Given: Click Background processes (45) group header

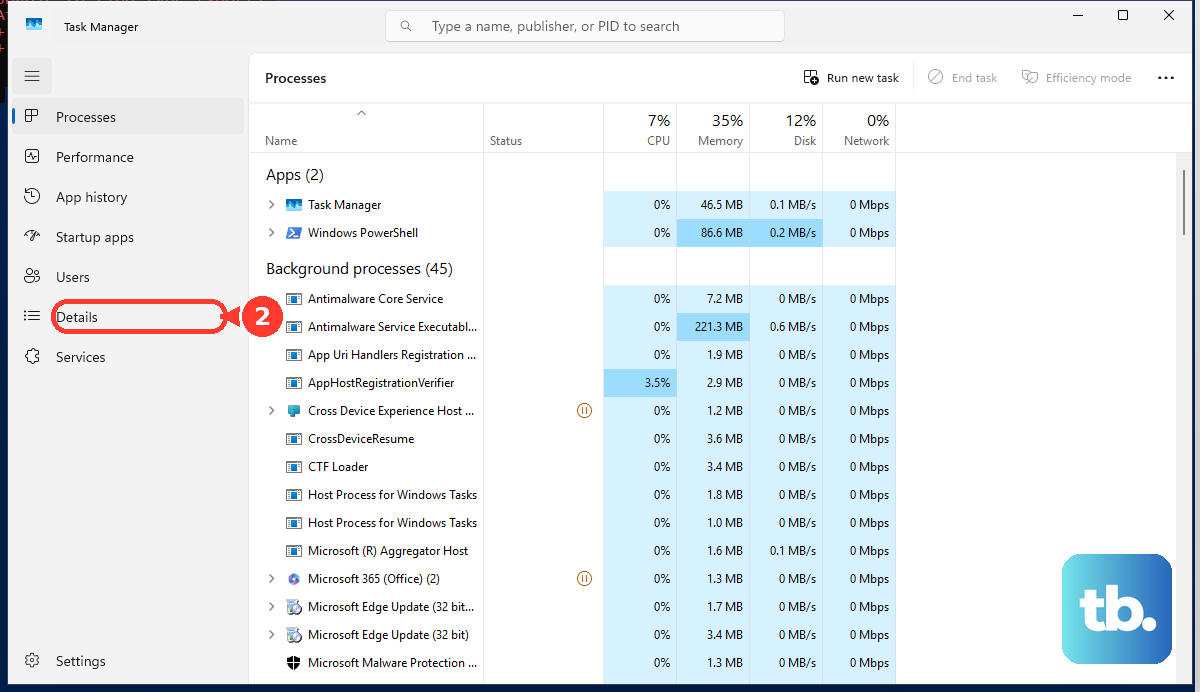Looking at the screenshot, I should pyautogui.click(x=359, y=269).
